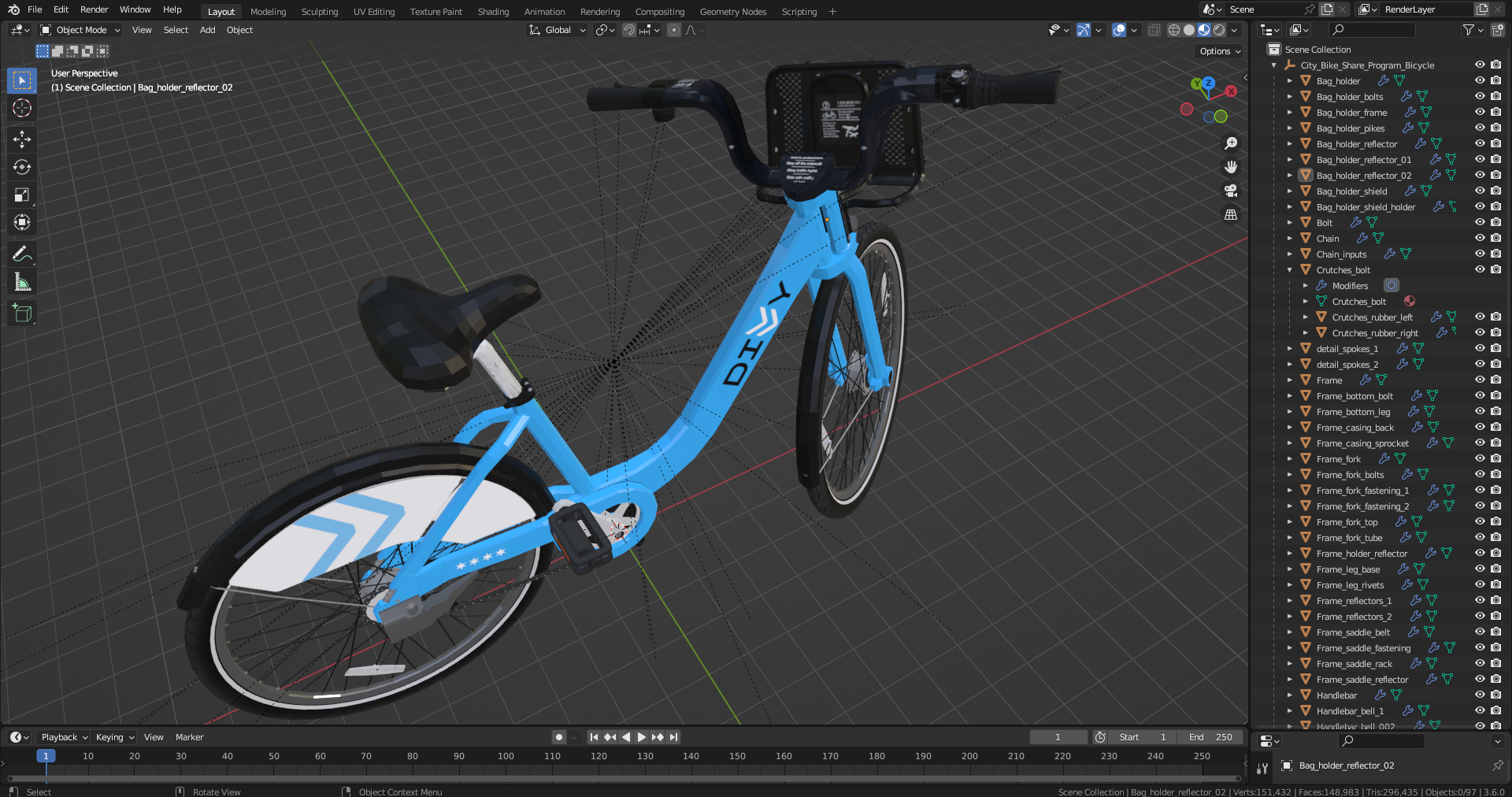Toggle proportional editing
The width and height of the screenshot is (1512, 797).
click(x=674, y=30)
